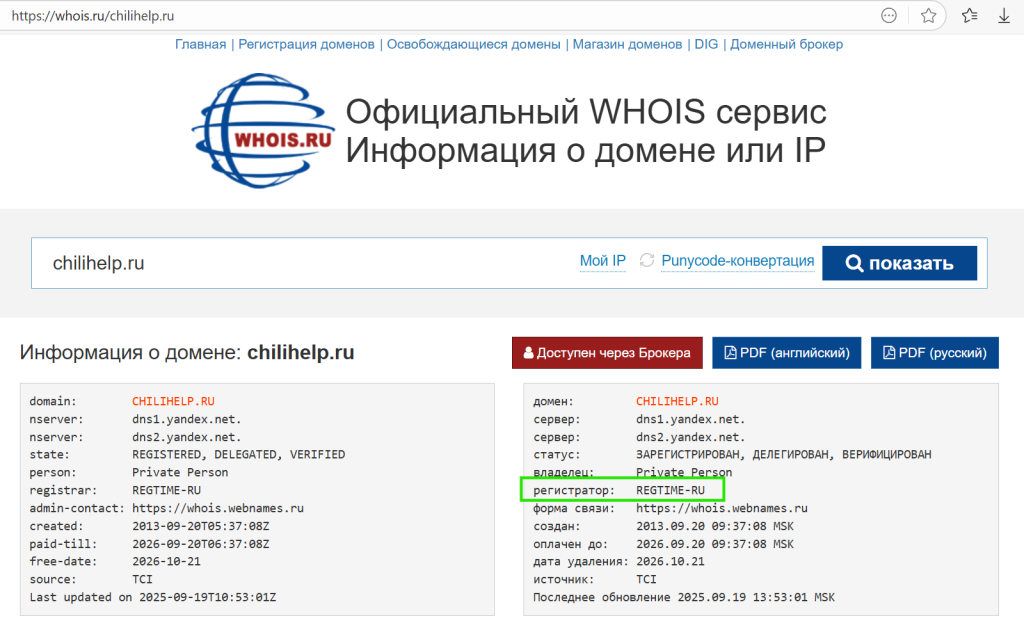Open the Главная menu link
The image size is (1024, 623).
pos(200,44)
